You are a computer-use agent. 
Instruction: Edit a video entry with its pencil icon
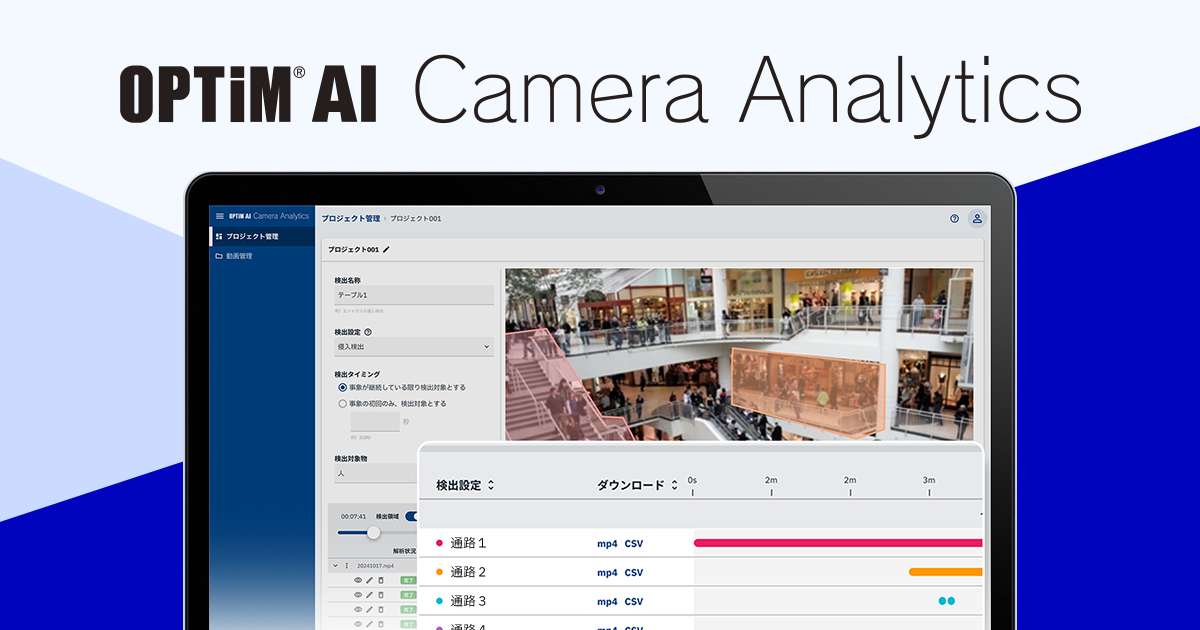point(368,579)
